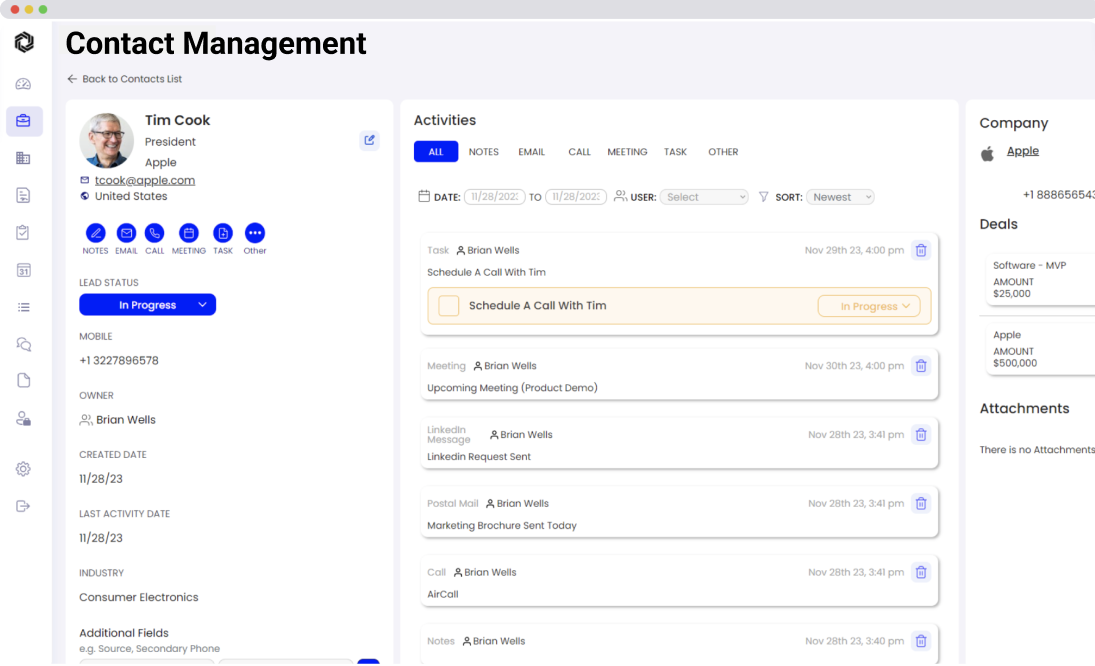Delete the Schedule A Call With Tim task
This screenshot has width=1095, height=666.
click(921, 250)
